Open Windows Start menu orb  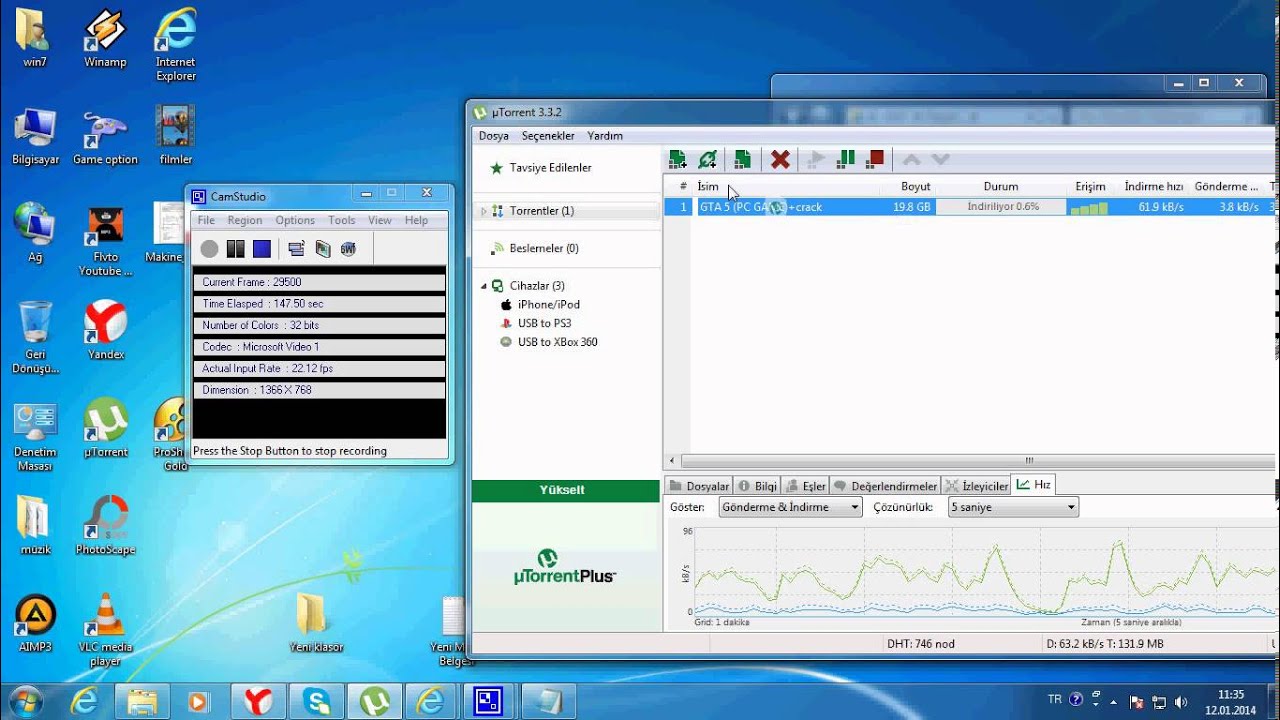coord(24,701)
